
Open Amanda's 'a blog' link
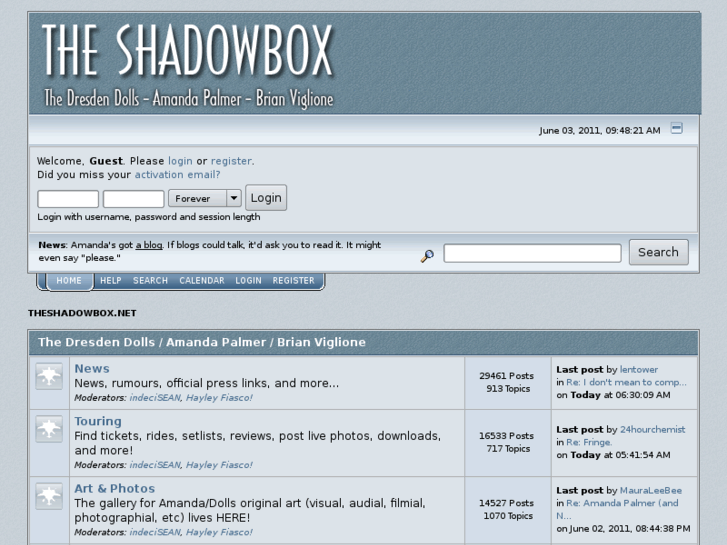click(149, 245)
